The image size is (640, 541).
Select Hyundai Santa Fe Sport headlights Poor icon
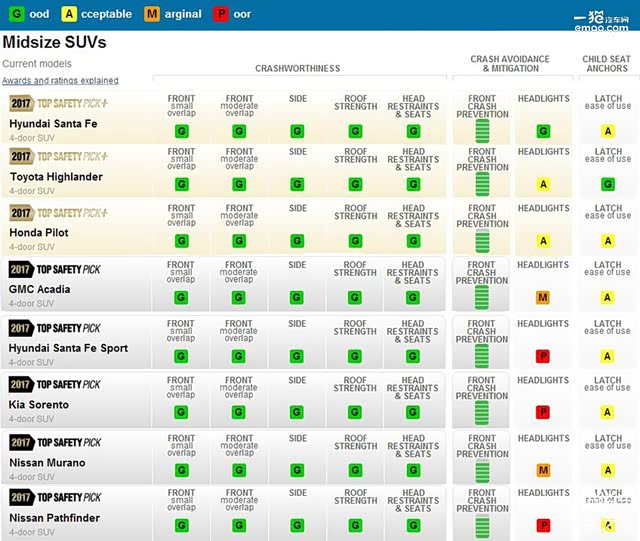pos(542,356)
